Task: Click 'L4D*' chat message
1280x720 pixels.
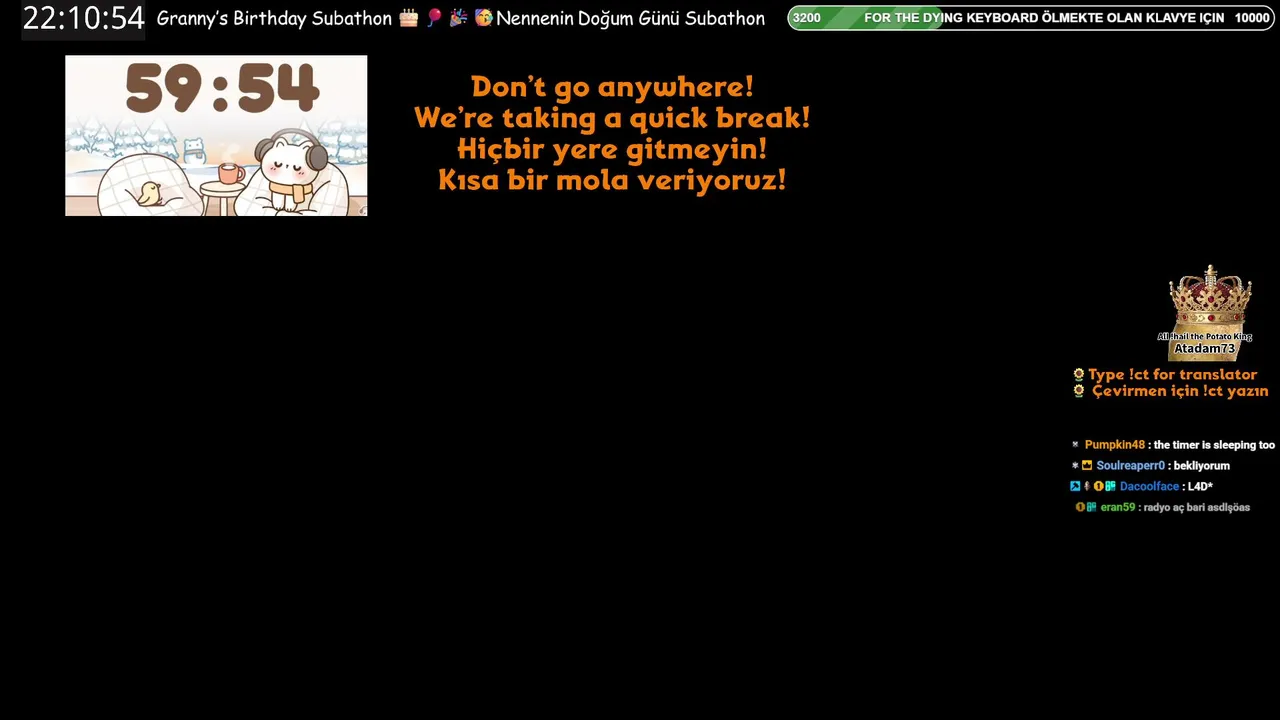Action: 1200,487
